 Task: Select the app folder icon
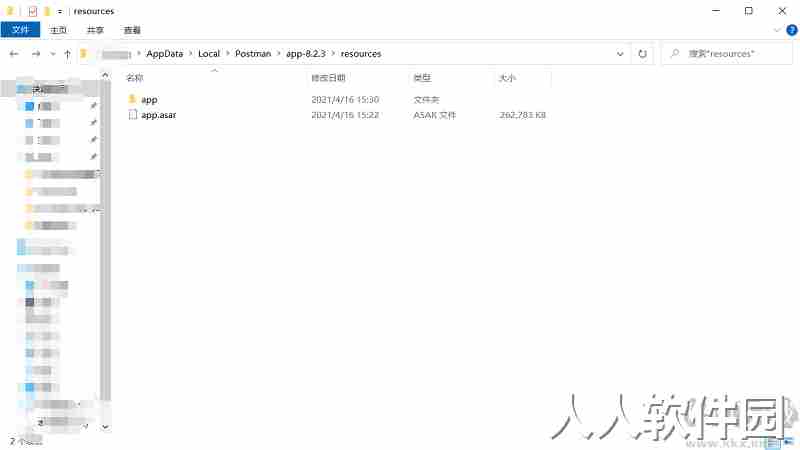(132, 99)
